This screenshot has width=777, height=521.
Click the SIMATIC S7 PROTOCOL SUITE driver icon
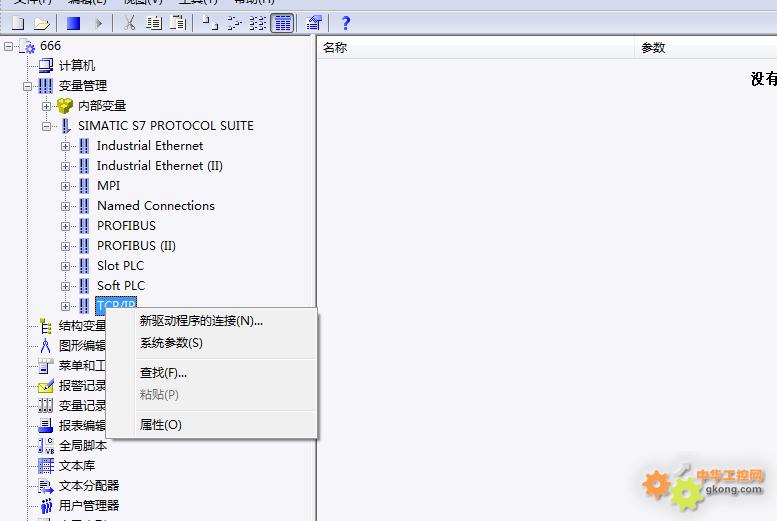pos(66,126)
